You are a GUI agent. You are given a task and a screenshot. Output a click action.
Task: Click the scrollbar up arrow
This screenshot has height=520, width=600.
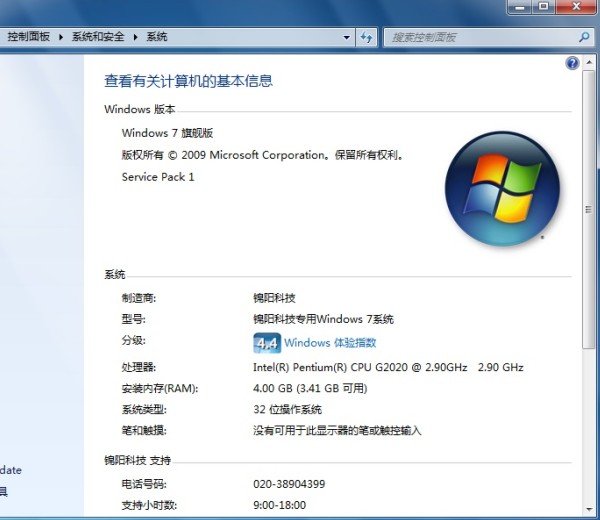pos(589,62)
